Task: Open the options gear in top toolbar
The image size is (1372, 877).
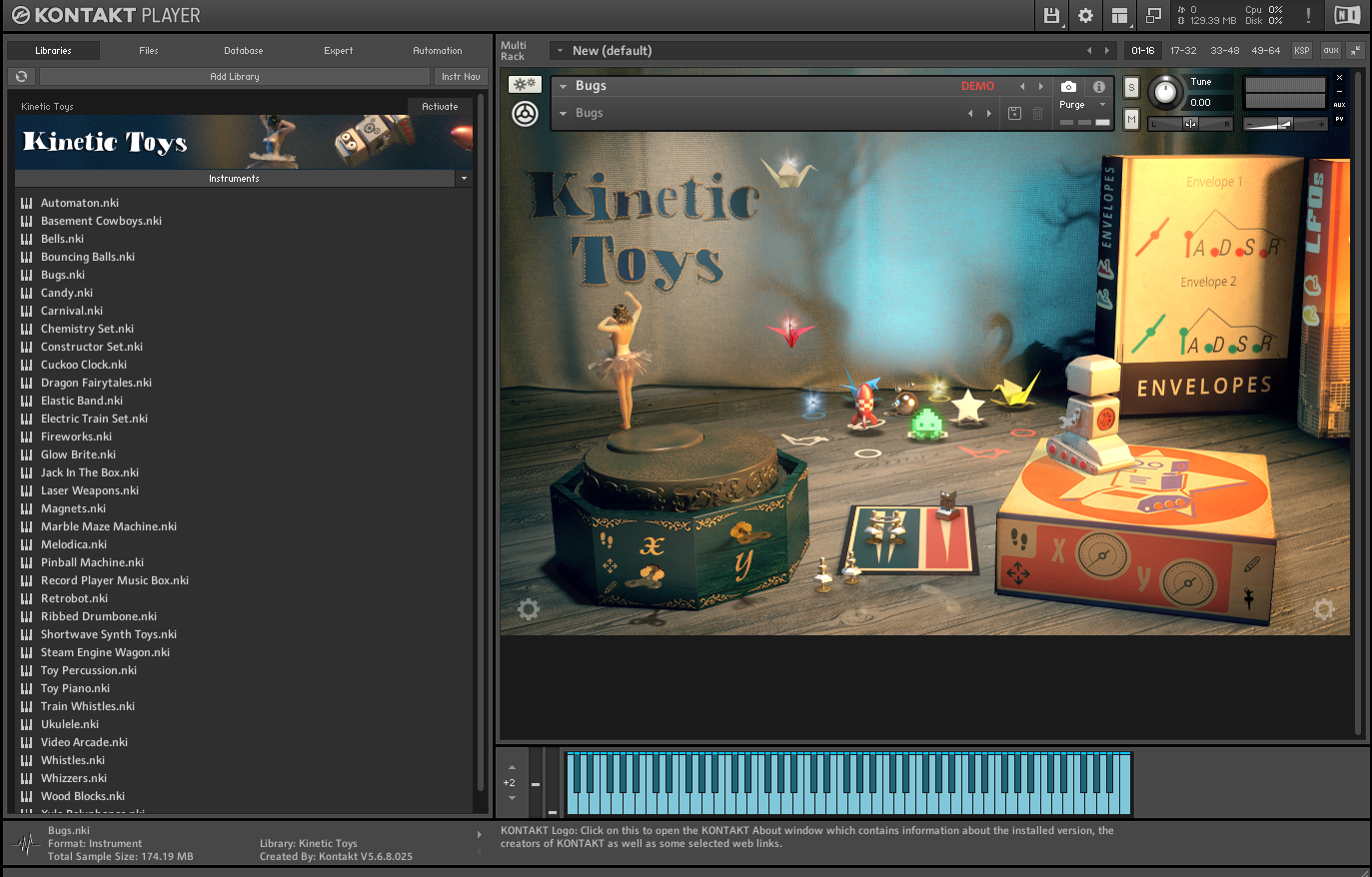Action: pyautogui.click(x=1085, y=15)
